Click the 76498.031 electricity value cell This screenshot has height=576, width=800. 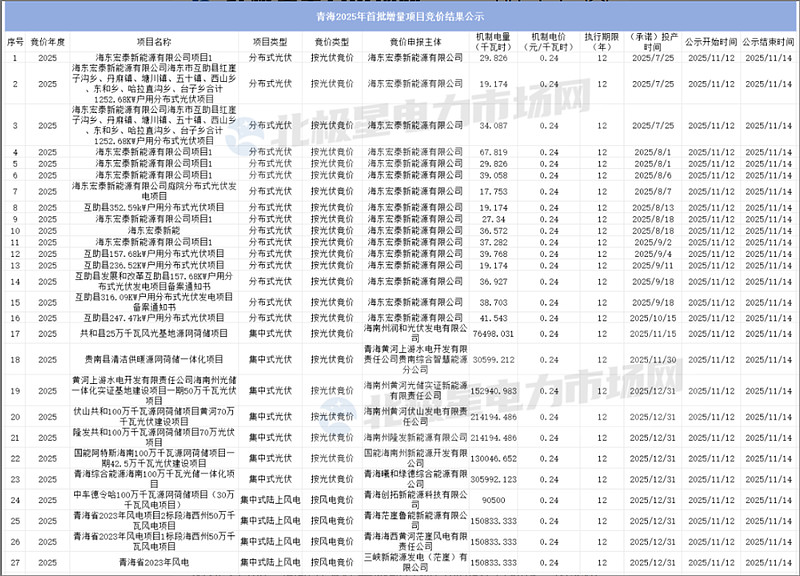pos(493,334)
